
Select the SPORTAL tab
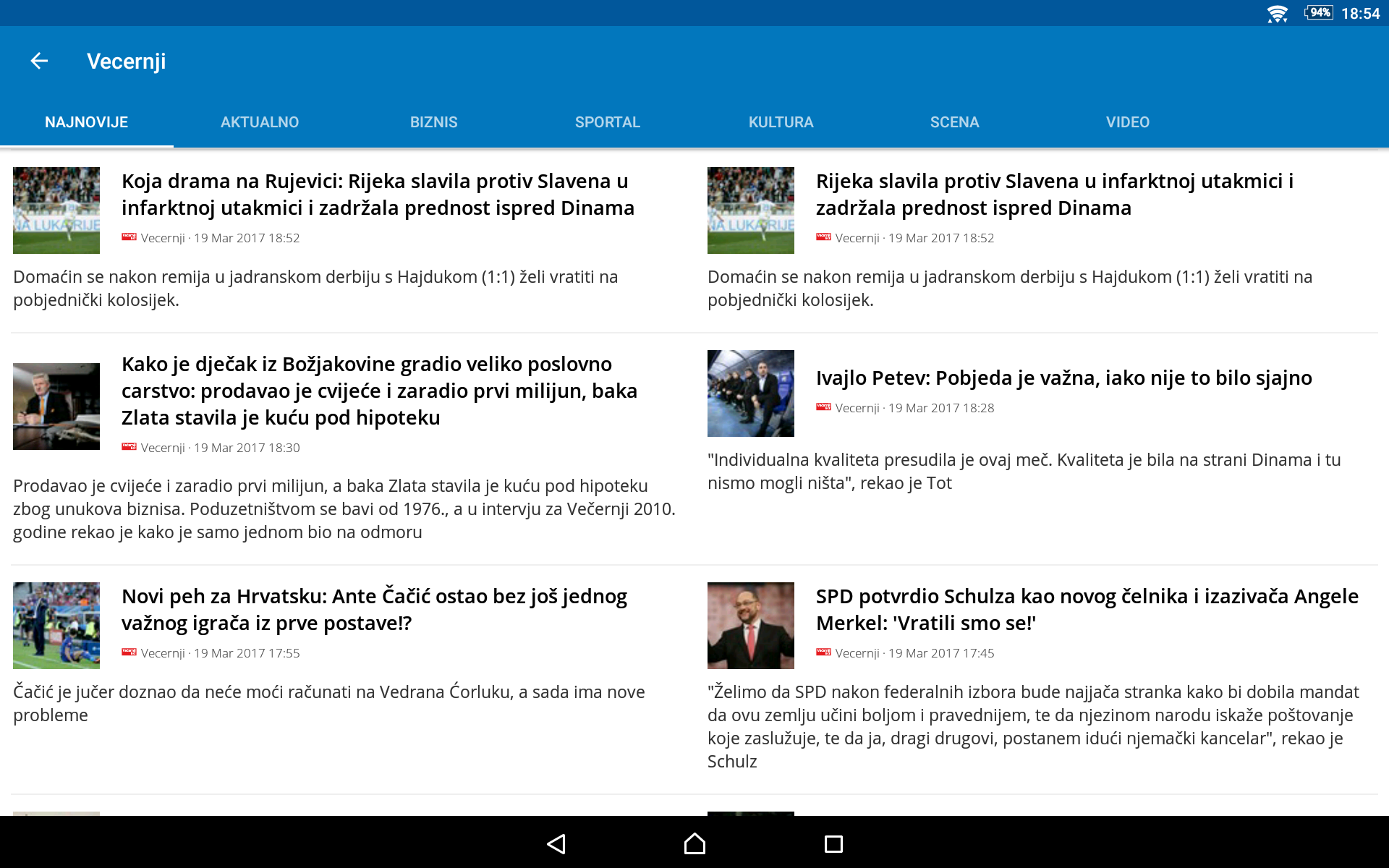tap(607, 122)
